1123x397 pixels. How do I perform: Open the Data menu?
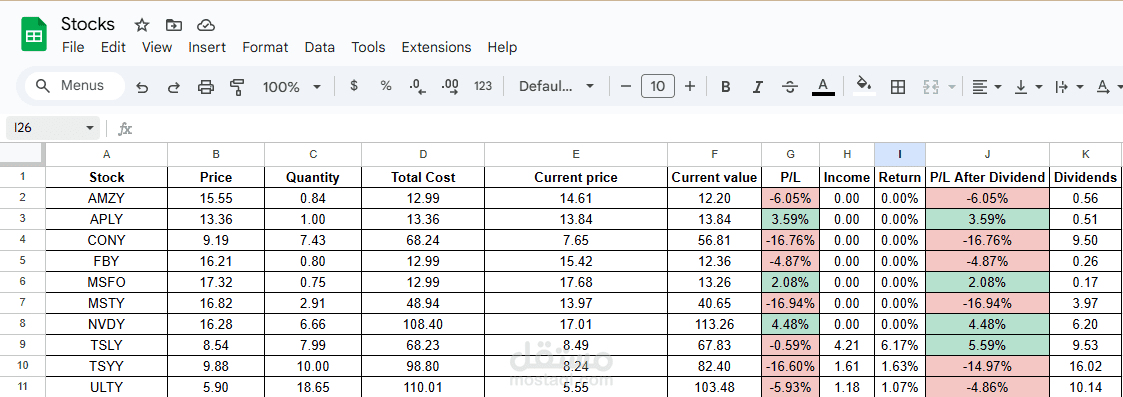point(319,47)
